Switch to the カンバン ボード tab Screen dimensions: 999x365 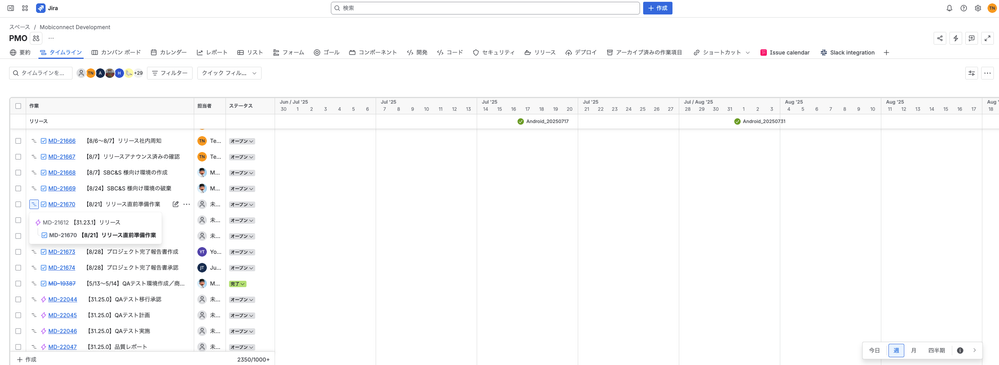pos(116,52)
